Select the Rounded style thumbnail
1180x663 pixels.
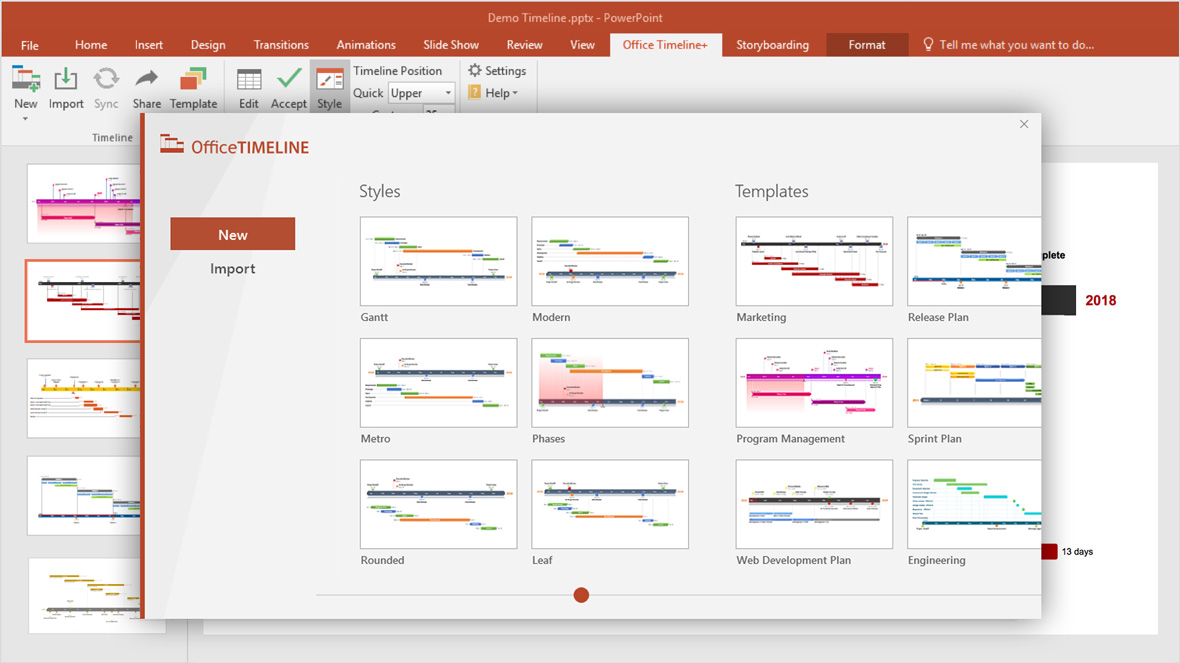tap(439, 504)
